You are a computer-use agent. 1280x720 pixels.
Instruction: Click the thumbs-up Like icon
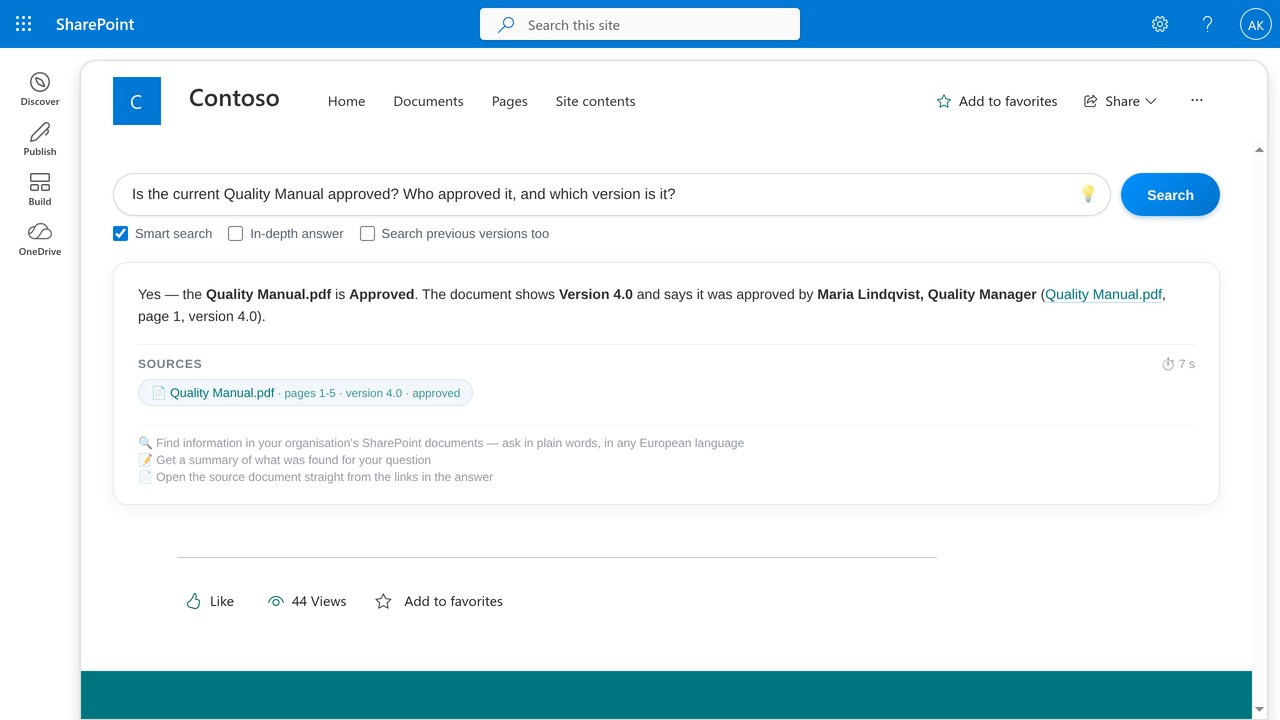194,601
